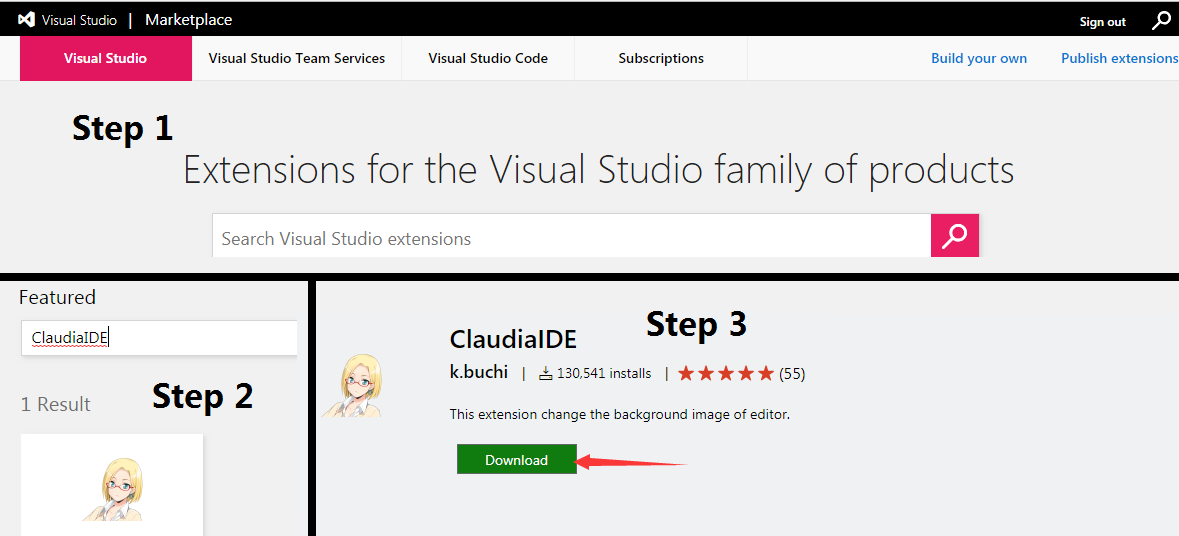Open publisher k.buchi's profile link
This screenshot has height=536, width=1179.
tap(479, 373)
